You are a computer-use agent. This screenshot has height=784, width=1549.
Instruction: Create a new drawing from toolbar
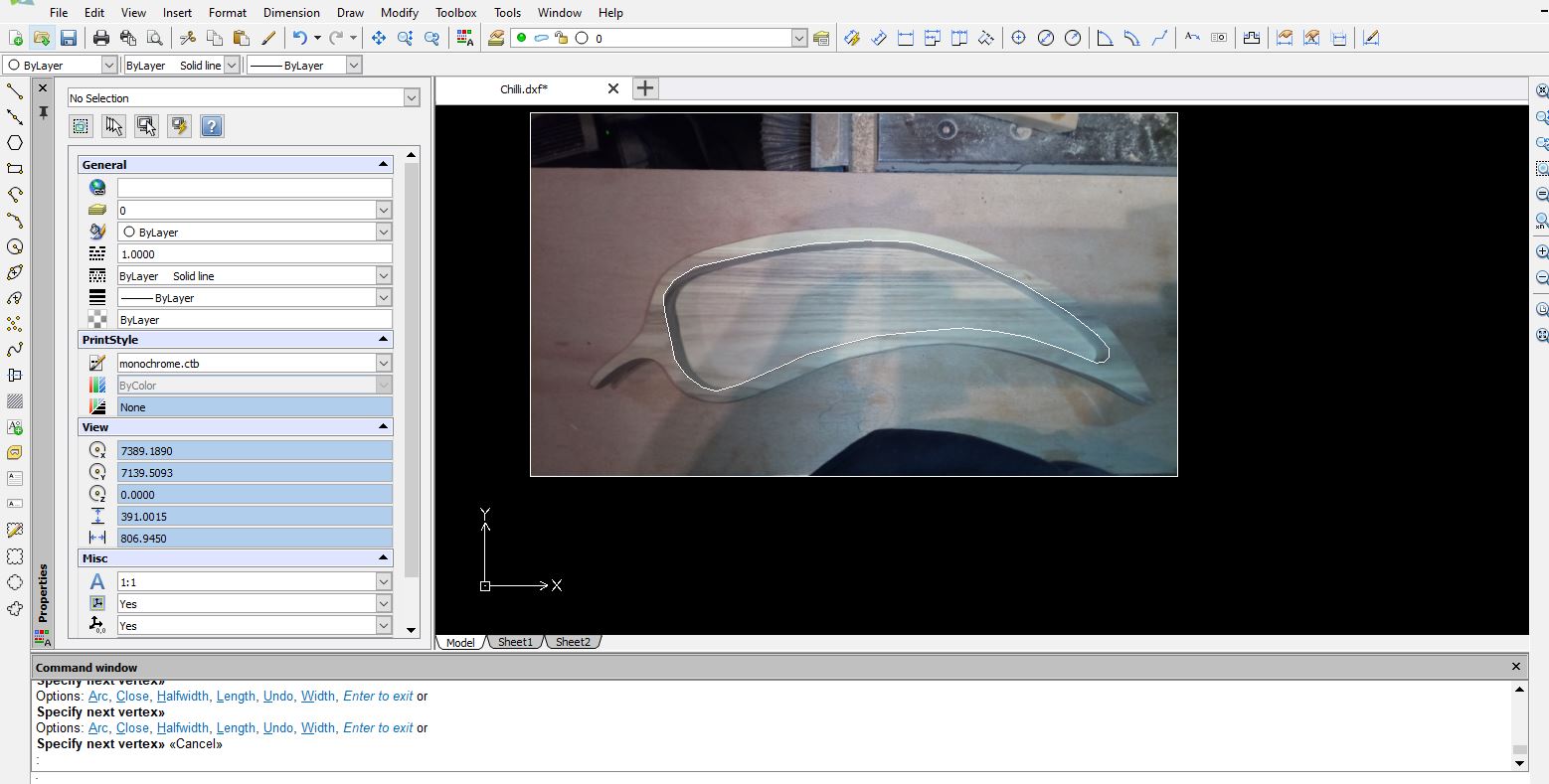tap(16, 38)
